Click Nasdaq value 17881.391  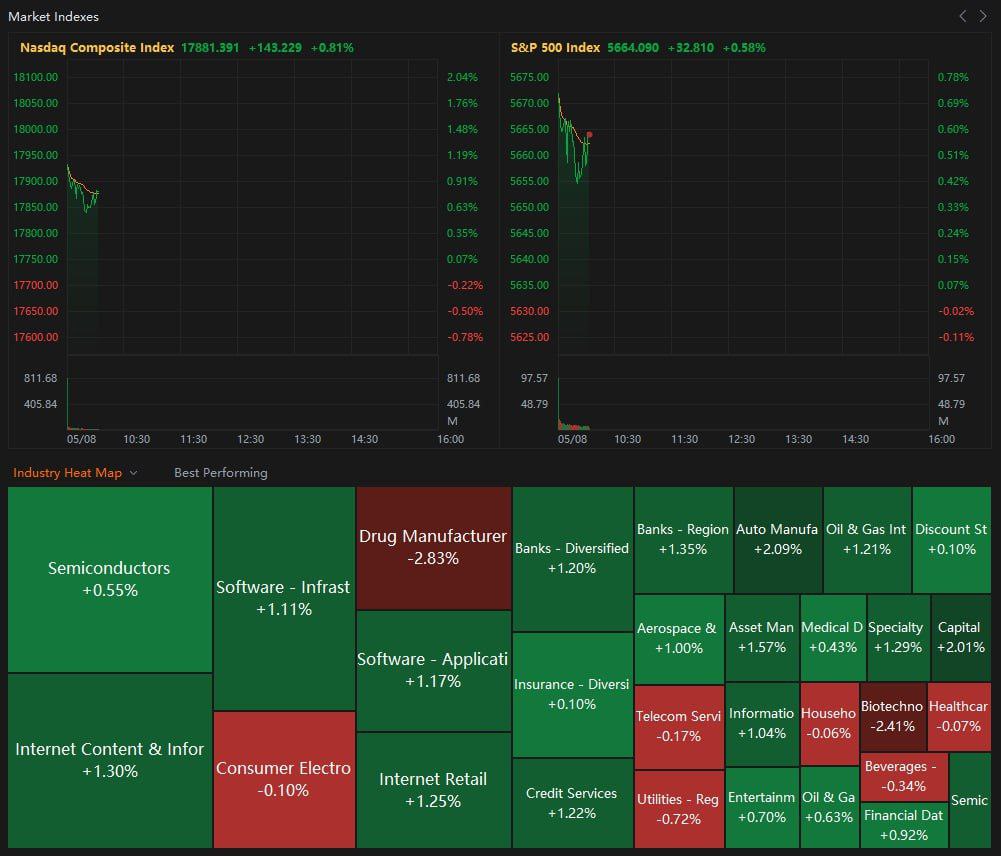pos(210,47)
